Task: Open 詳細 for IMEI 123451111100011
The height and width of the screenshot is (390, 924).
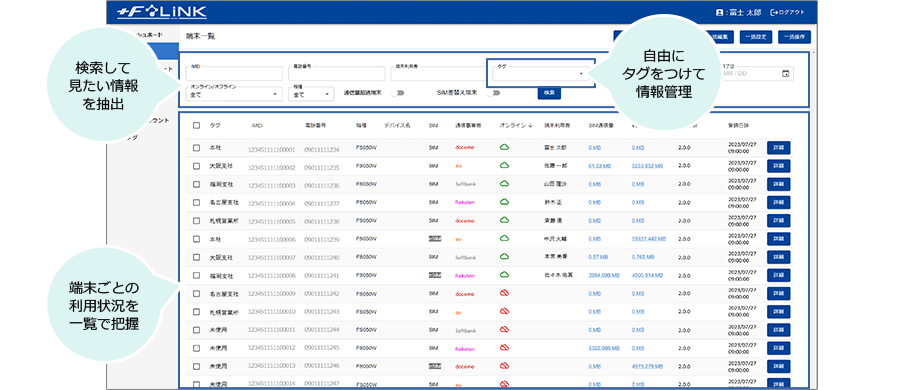Action: (778, 329)
